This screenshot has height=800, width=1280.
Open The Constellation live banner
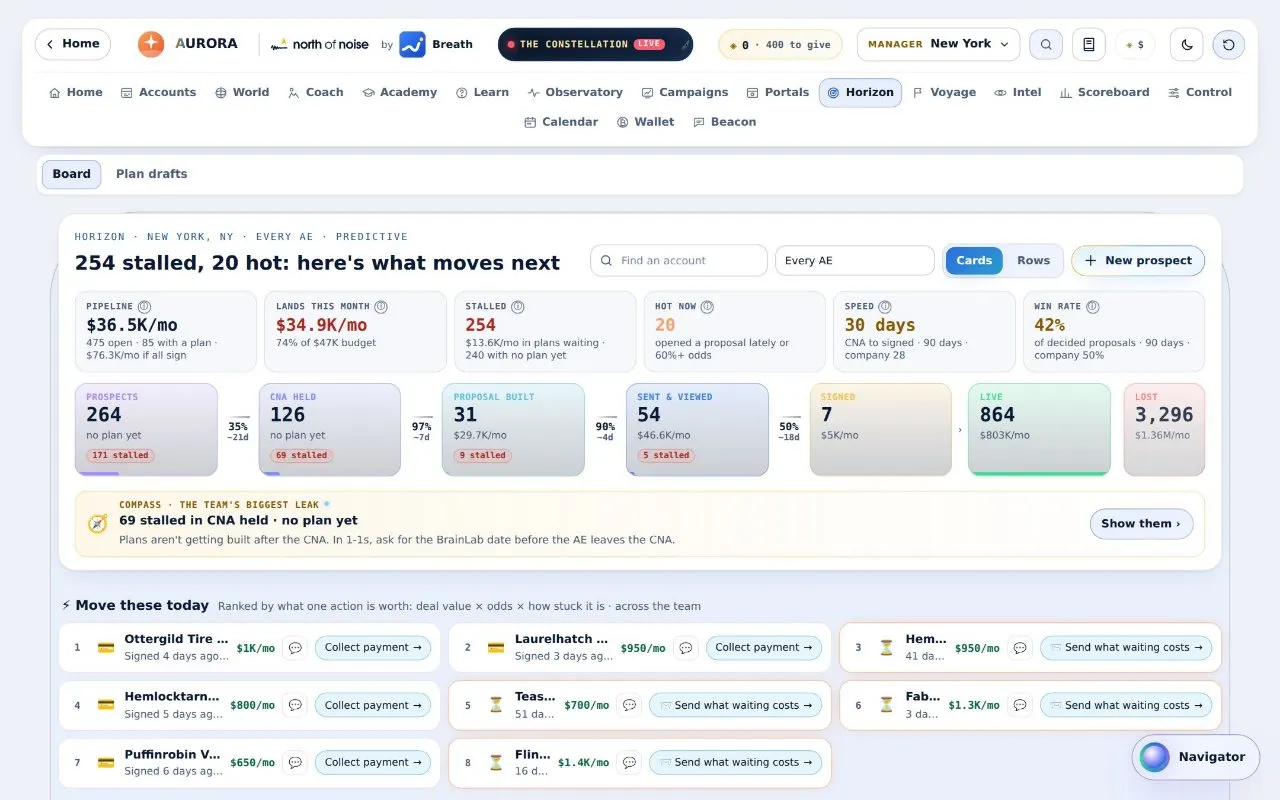pos(595,44)
